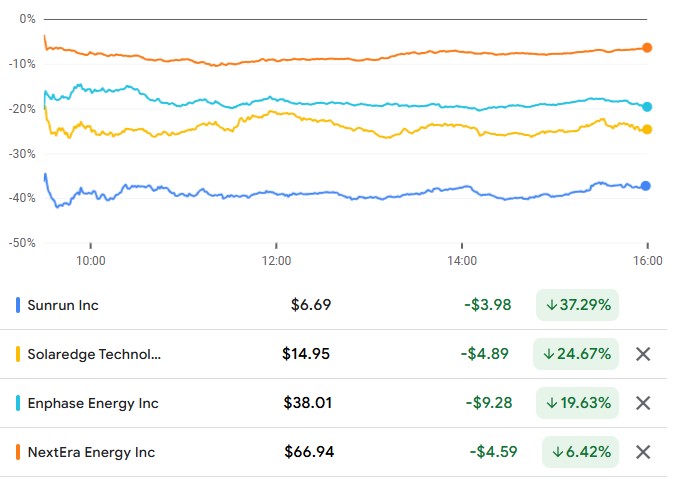676x487 pixels.
Task: Select the blue Sunrun endpoint dot on chart
Action: point(645,186)
